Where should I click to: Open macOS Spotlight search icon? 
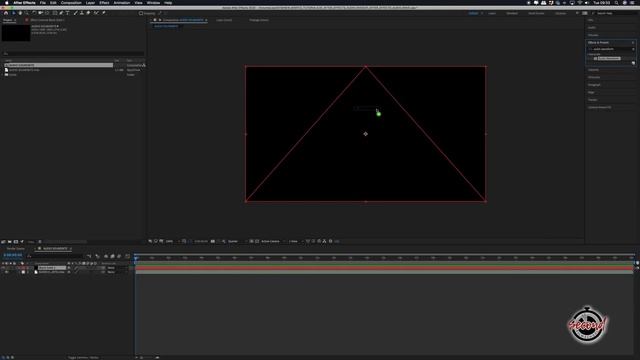(x=616, y=2)
